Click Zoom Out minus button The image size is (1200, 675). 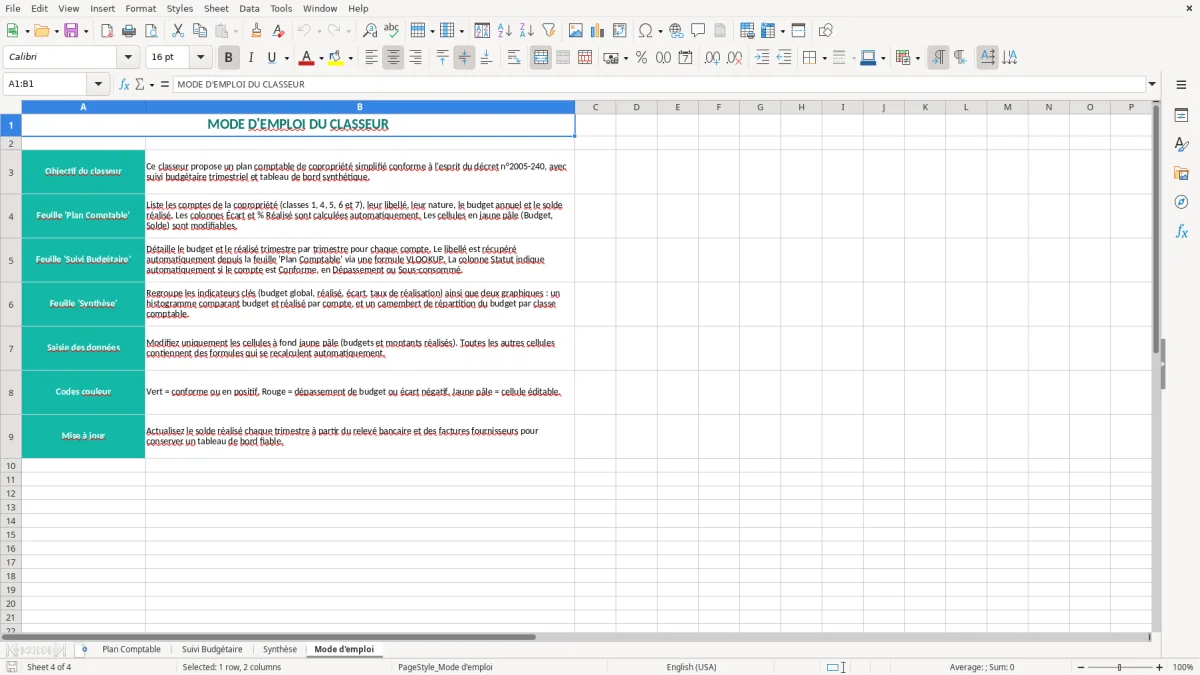(1080, 667)
